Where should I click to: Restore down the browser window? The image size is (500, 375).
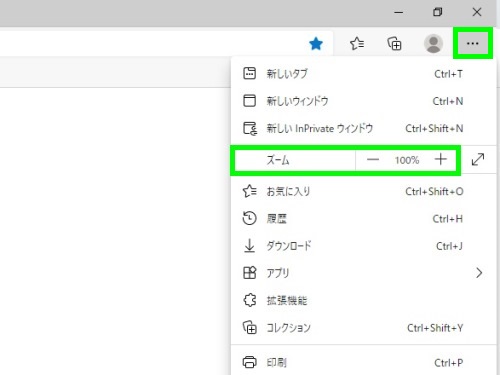(x=438, y=12)
